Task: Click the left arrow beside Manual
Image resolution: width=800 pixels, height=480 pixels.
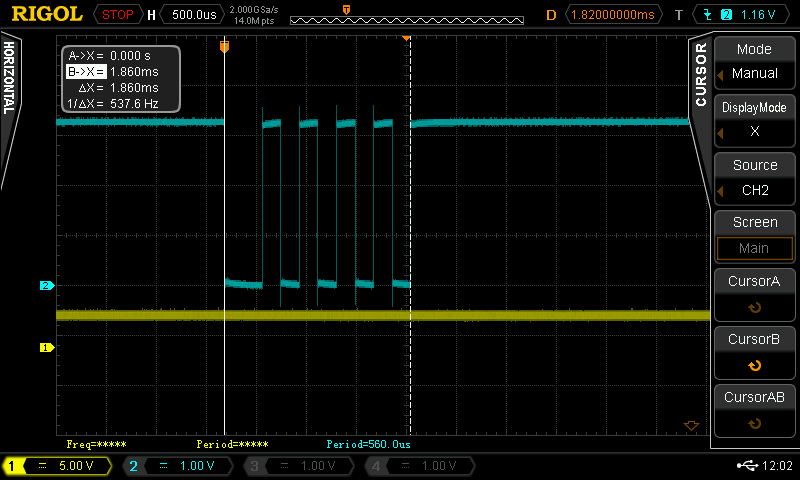Action: 720,75
